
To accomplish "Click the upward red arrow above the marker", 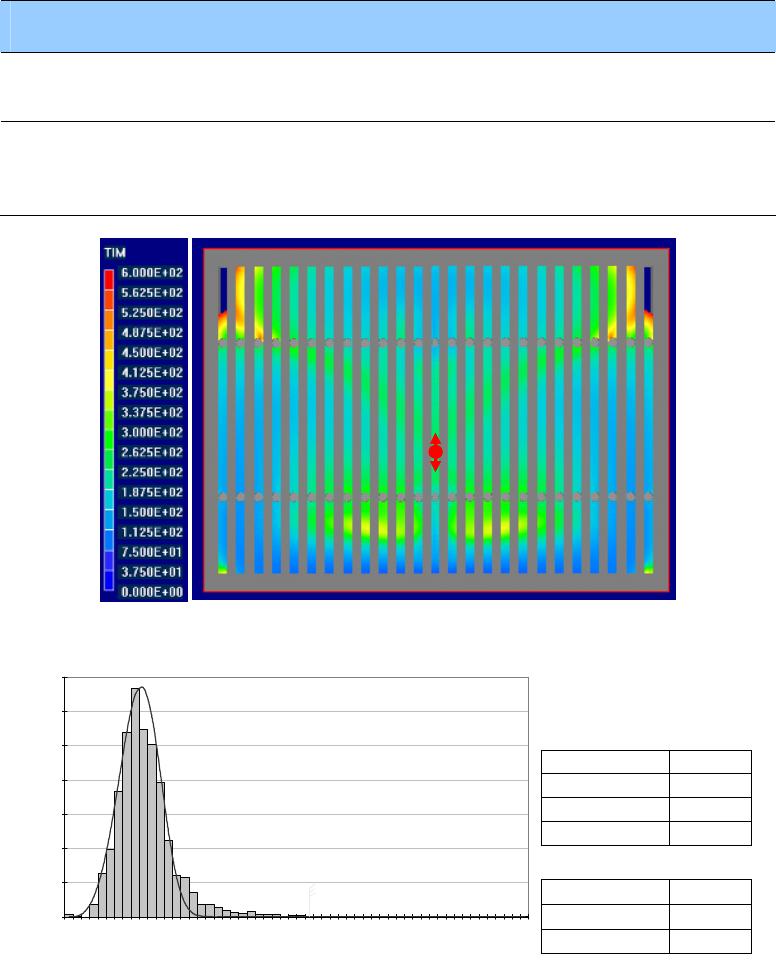I will point(435,439).
